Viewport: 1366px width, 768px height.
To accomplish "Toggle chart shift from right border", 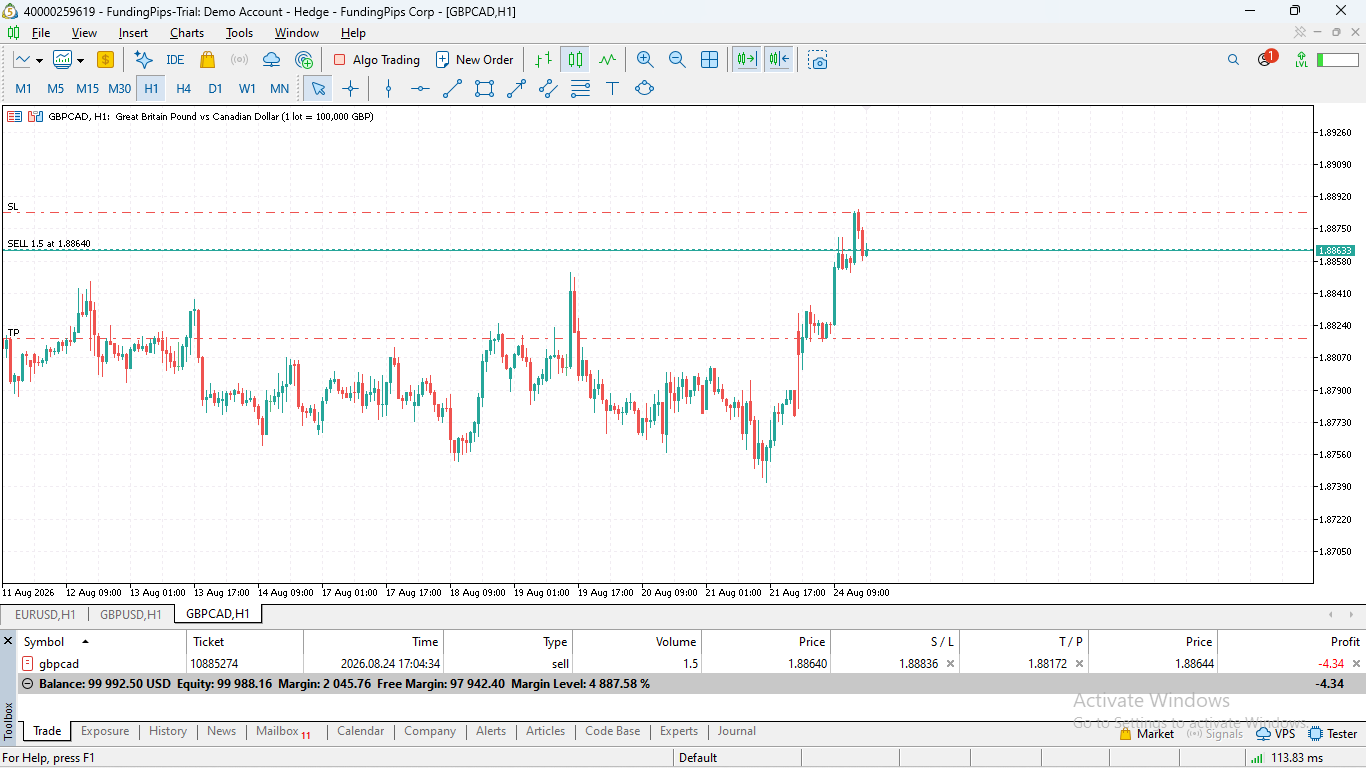I will point(779,60).
